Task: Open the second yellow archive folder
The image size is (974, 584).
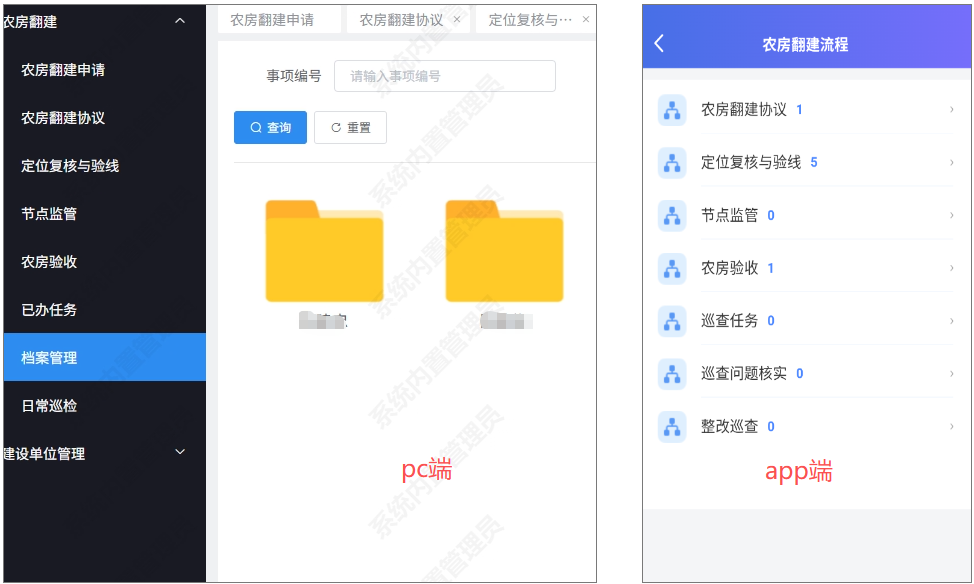Action: [504, 252]
